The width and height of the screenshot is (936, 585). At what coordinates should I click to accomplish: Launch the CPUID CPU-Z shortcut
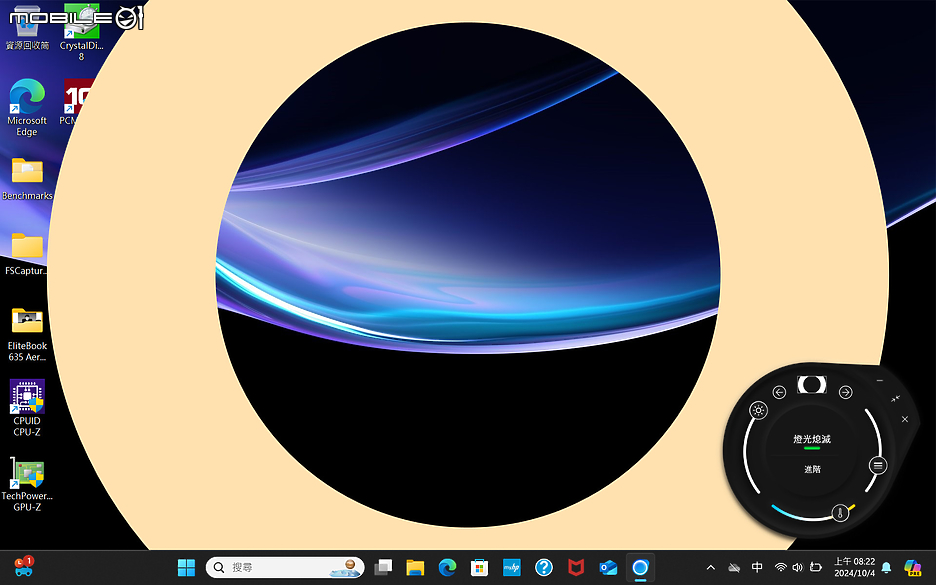[27, 408]
